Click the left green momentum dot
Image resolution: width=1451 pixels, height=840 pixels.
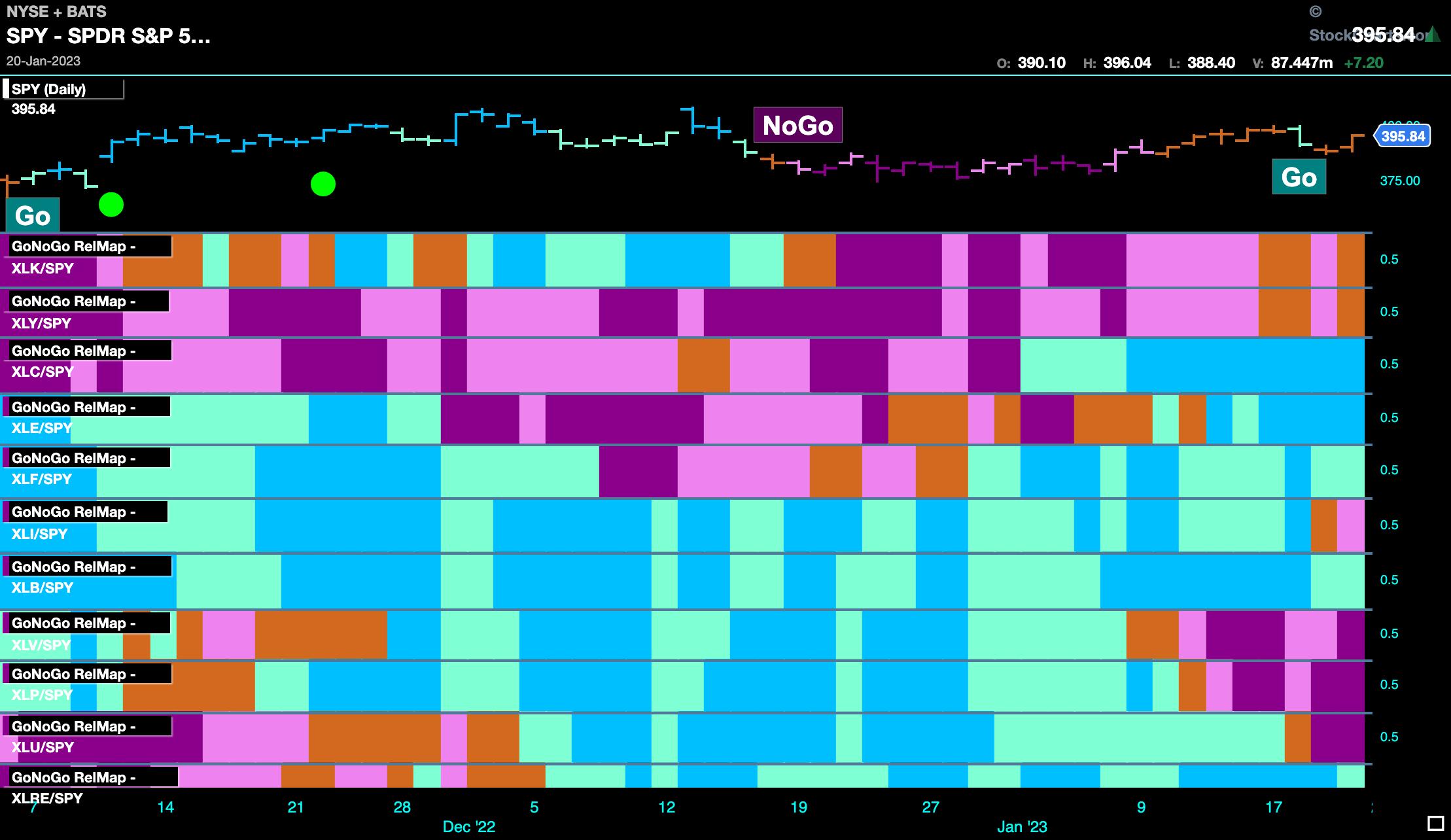point(111,205)
